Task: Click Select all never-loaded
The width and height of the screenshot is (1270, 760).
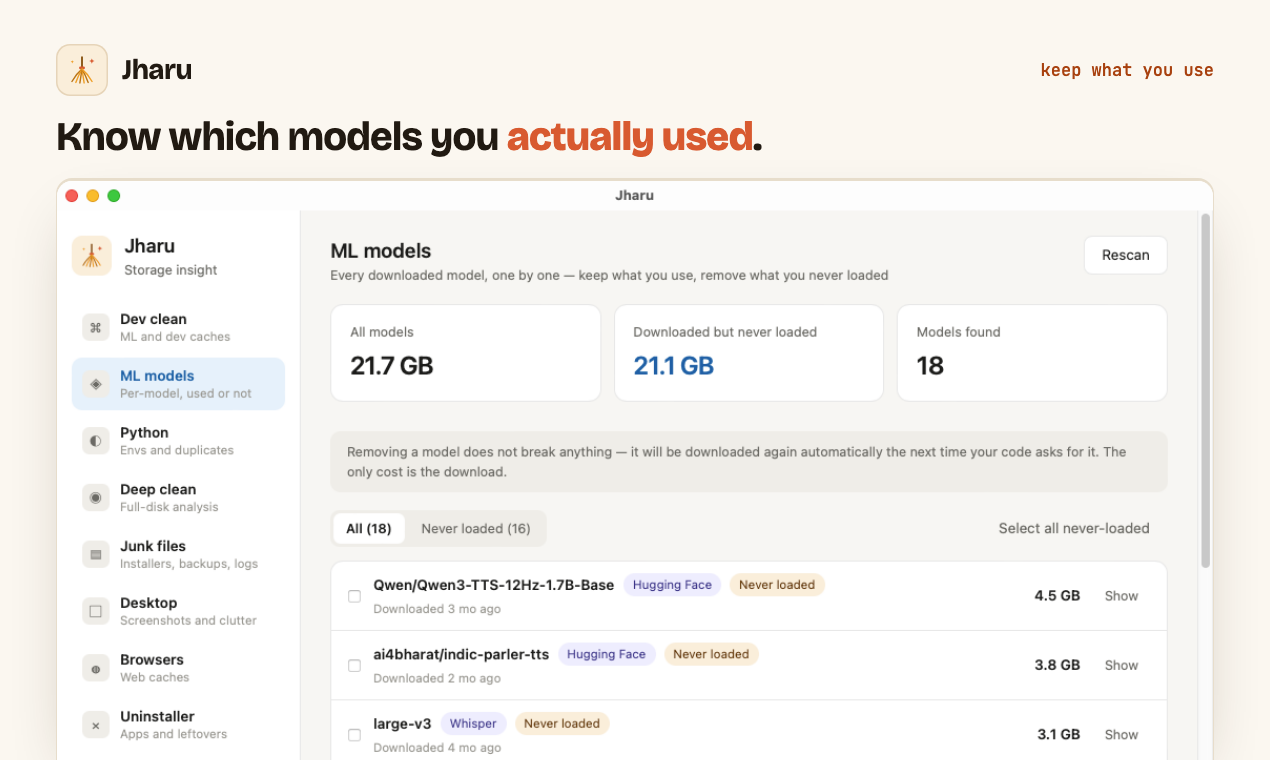Action: 1074,528
